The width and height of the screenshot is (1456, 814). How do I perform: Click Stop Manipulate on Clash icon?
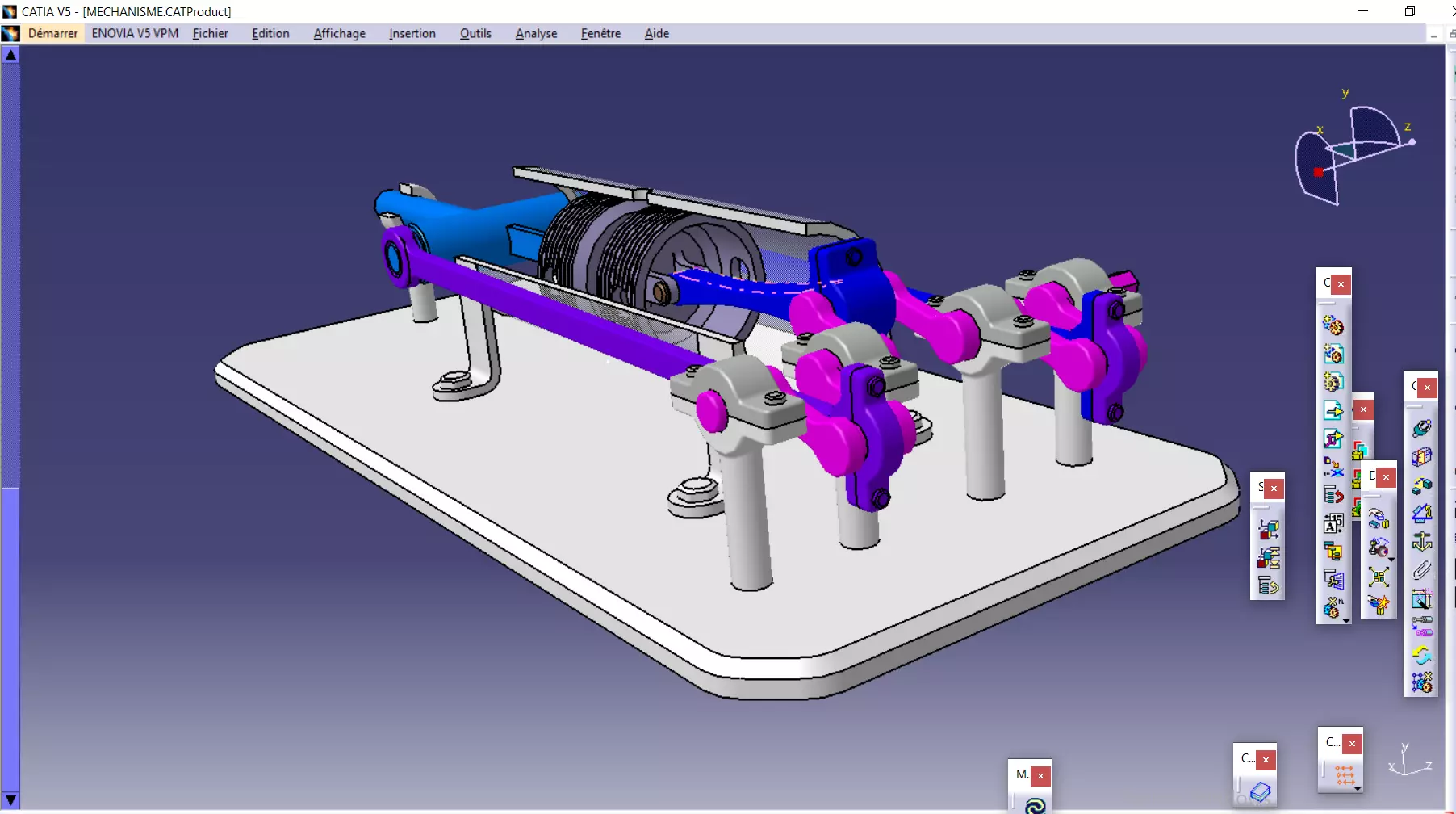pyautogui.click(x=1379, y=604)
